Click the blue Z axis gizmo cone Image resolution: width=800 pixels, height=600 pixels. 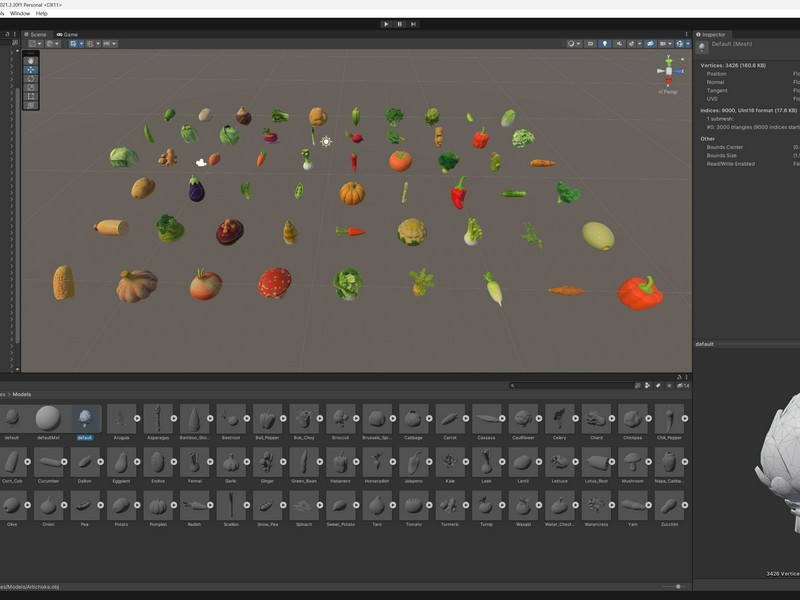[678, 71]
